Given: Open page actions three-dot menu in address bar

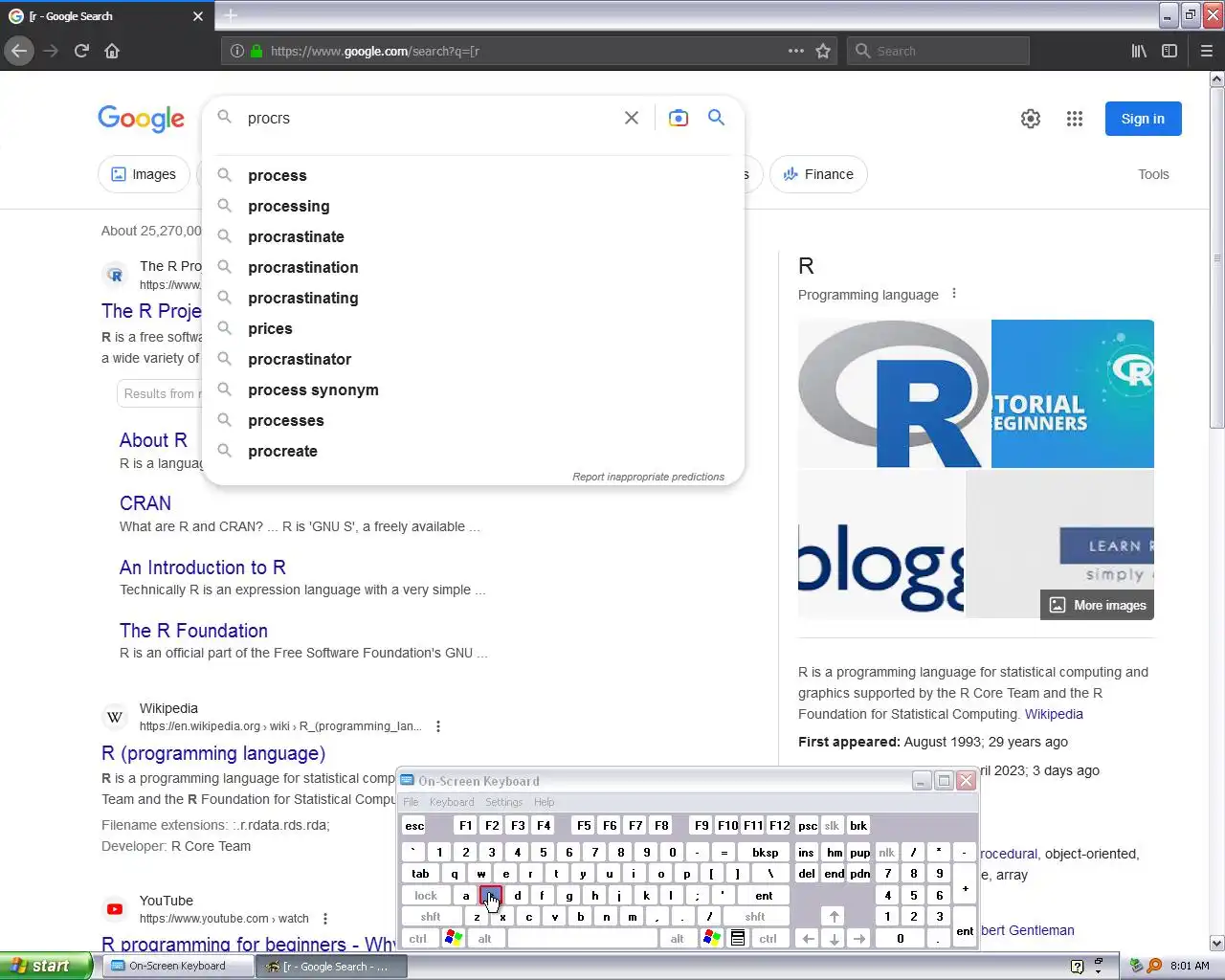Looking at the screenshot, I should (x=796, y=51).
